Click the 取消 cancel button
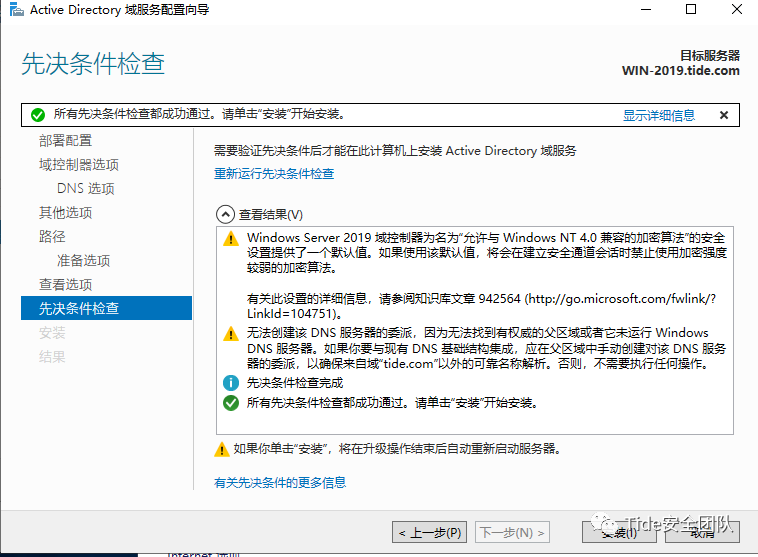This screenshot has height=557, width=758. point(702,532)
